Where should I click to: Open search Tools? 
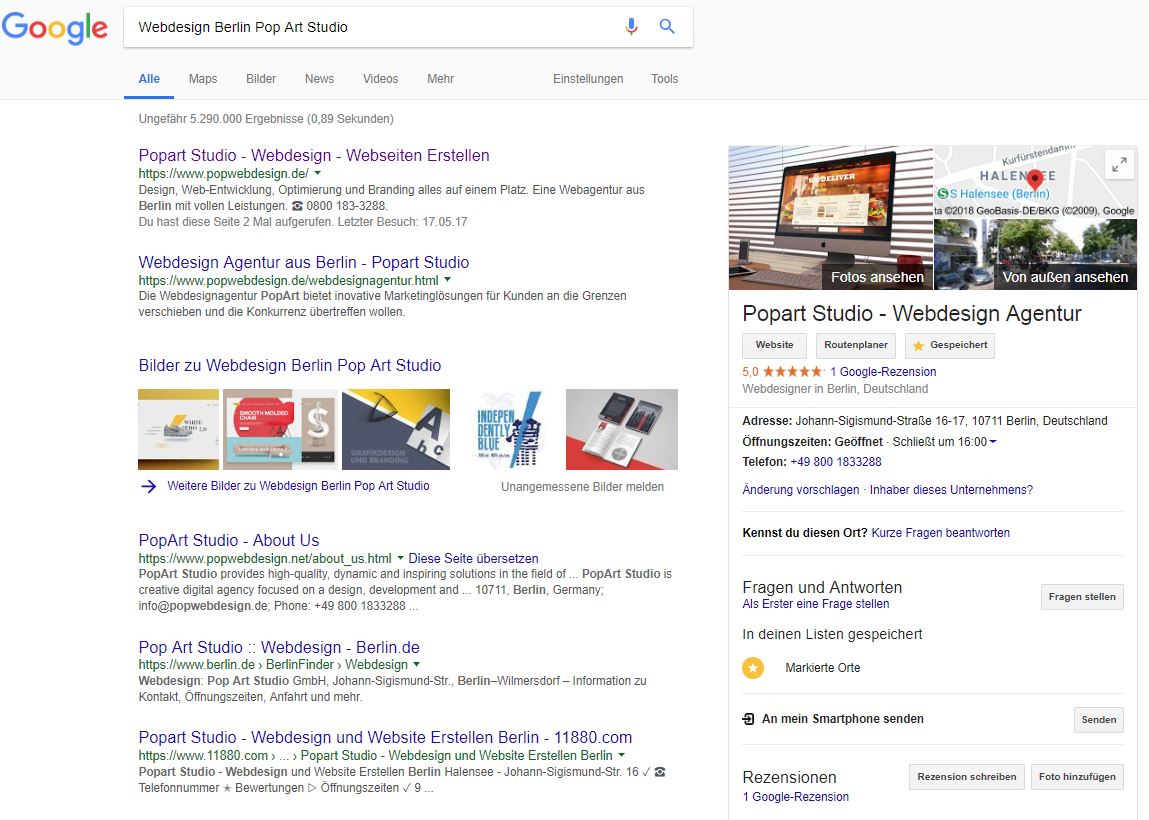[x=665, y=79]
